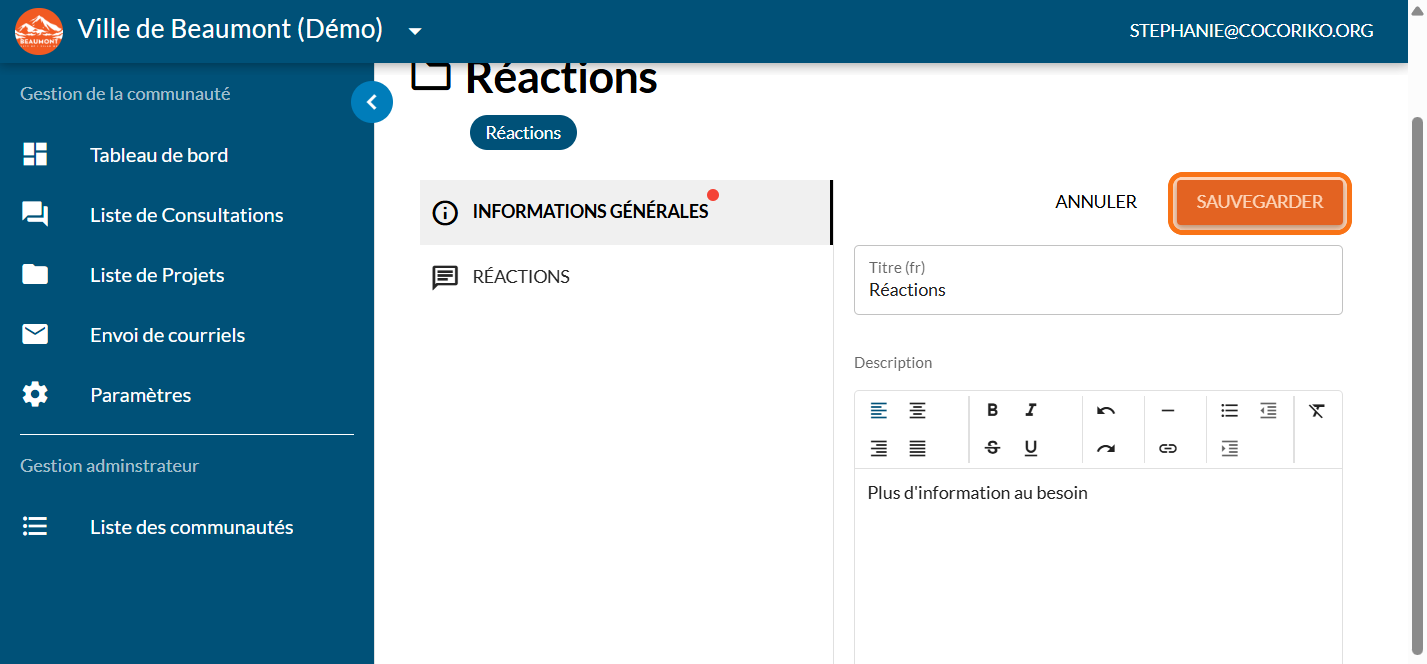Insert a bulleted list
1427x664 pixels.
pyautogui.click(x=1229, y=410)
